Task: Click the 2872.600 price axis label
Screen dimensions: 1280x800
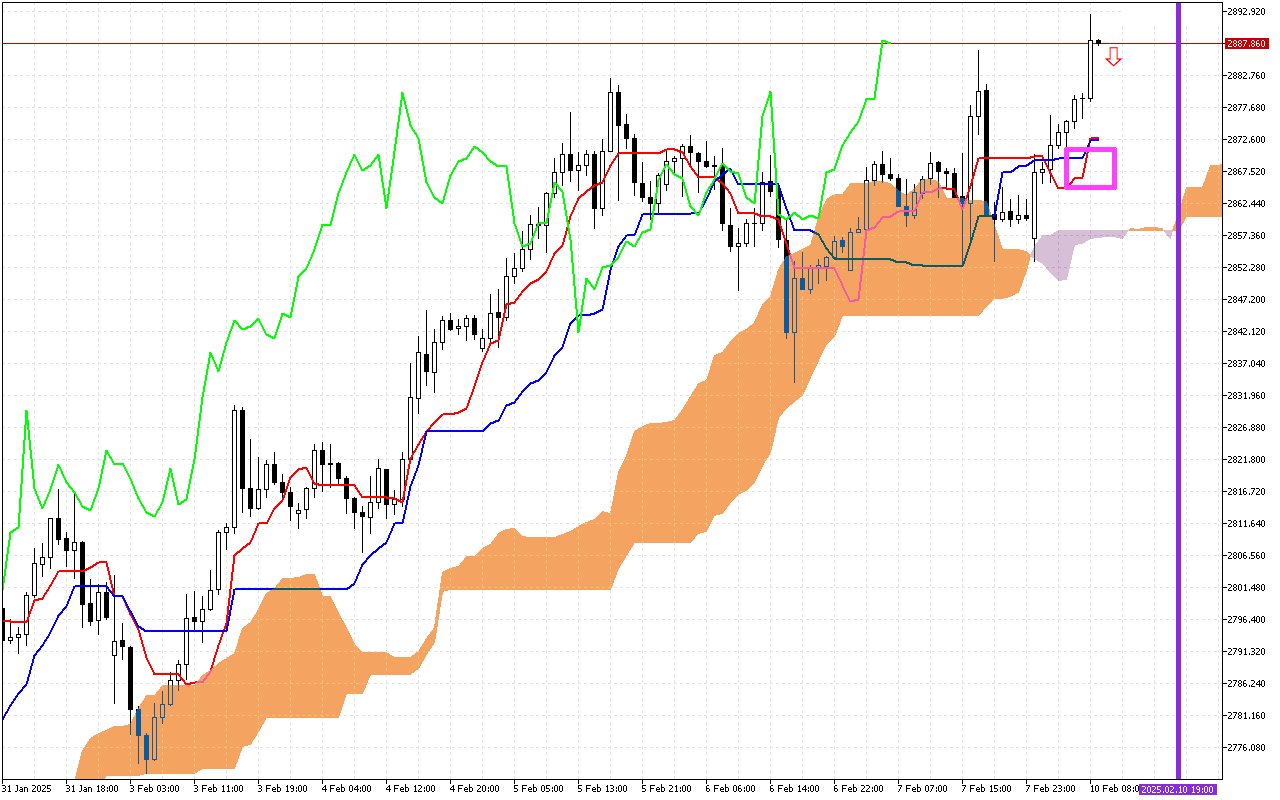Action: pyautogui.click(x=1245, y=139)
